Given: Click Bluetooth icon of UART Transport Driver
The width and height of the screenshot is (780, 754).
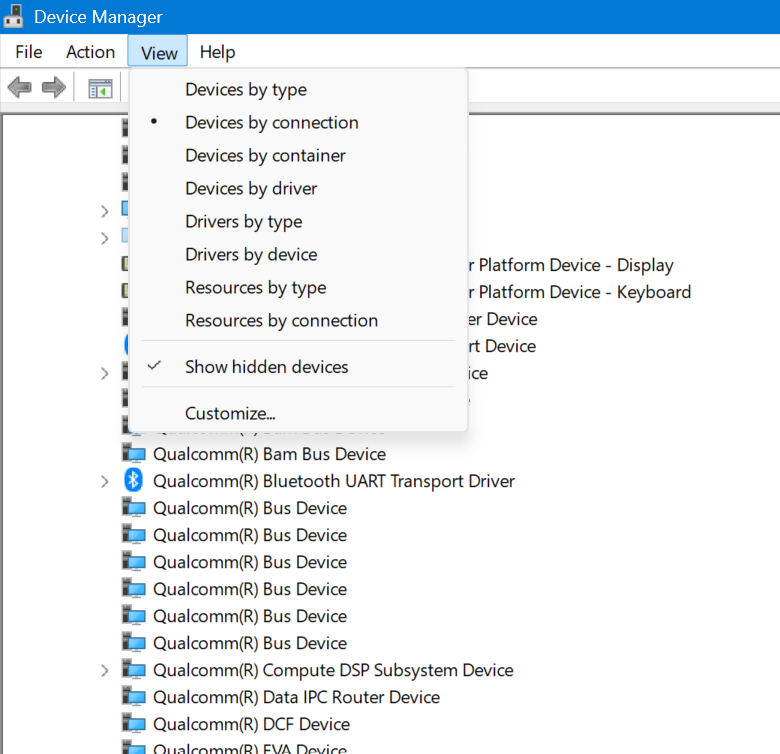Looking at the screenshot, I should (133, 480).
